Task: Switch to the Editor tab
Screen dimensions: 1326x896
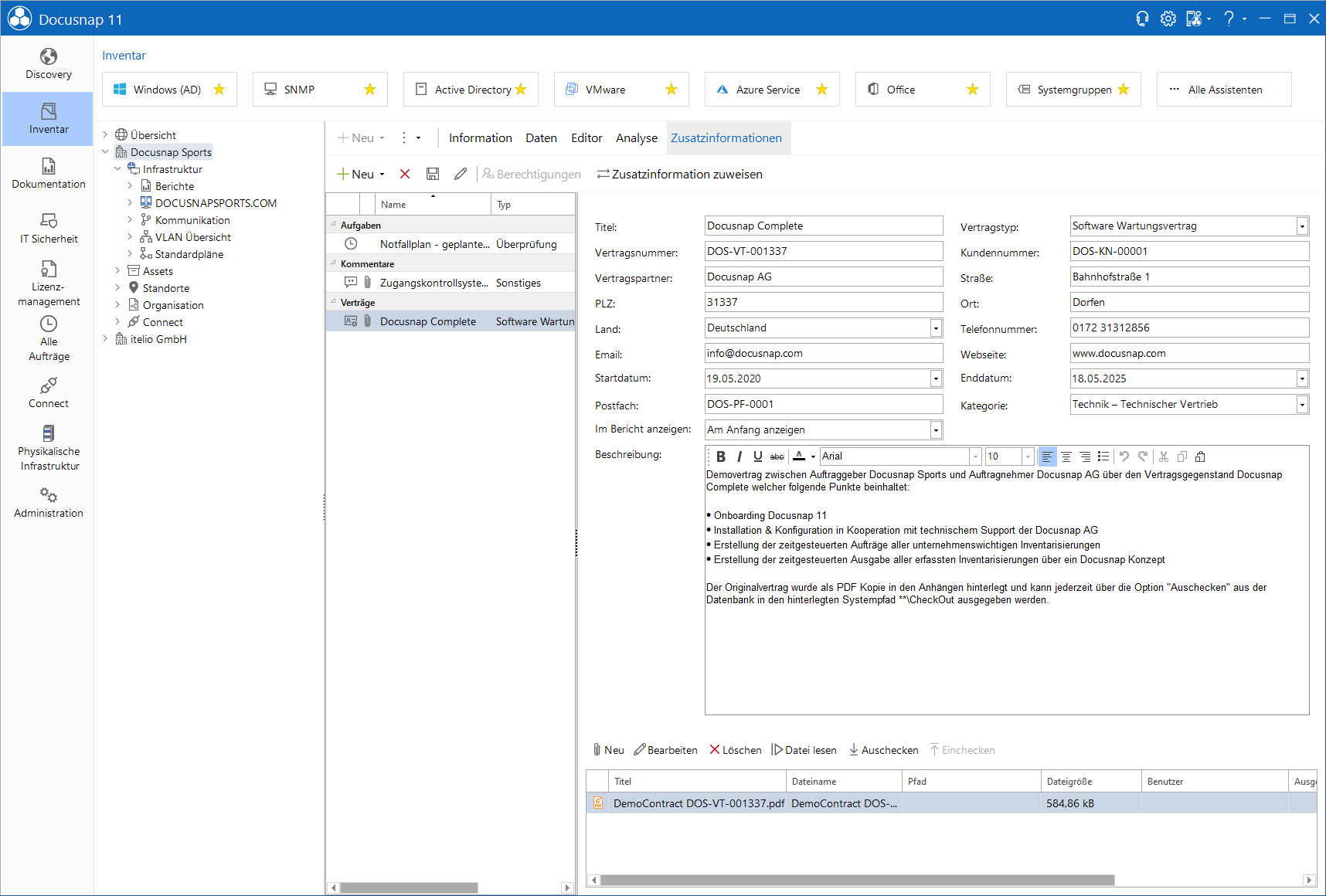Action: point(586,138)
